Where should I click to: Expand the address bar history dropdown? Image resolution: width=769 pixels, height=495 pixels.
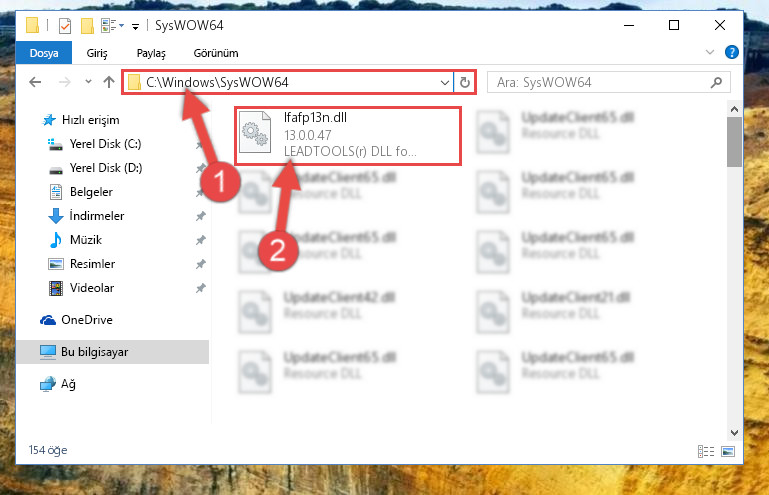445,82
